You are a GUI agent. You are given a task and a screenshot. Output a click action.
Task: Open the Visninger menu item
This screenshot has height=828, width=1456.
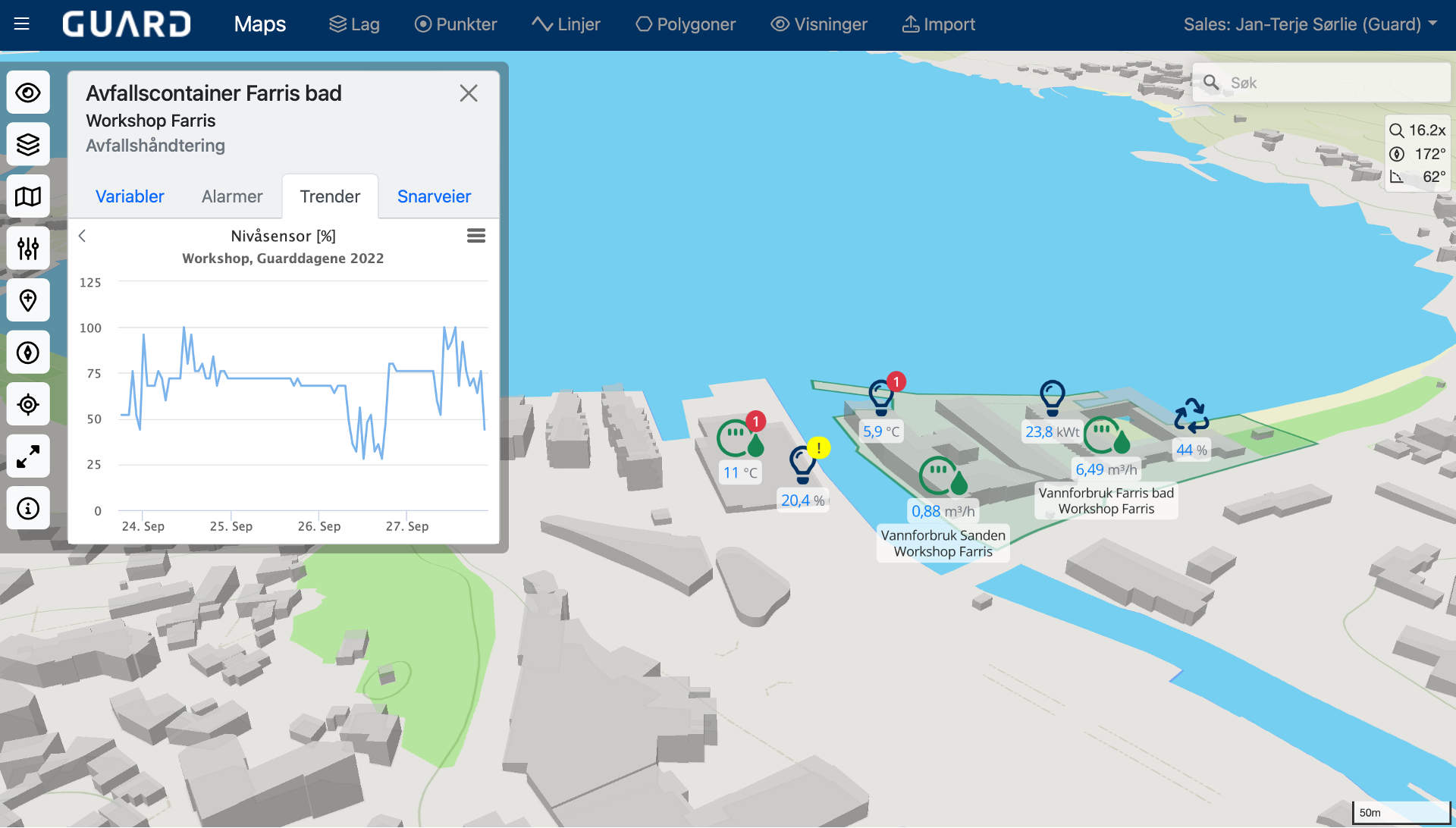coord(818,24)
